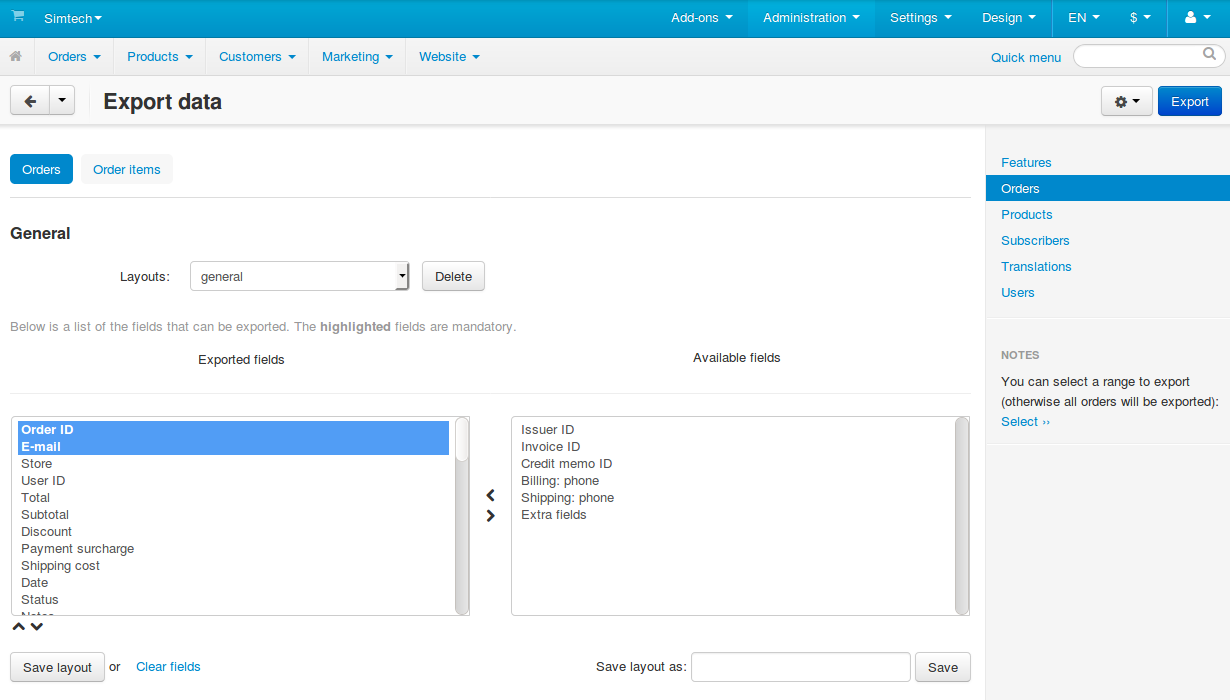
Task: Select the Orders tab
Action: click(x=41, y=169)
